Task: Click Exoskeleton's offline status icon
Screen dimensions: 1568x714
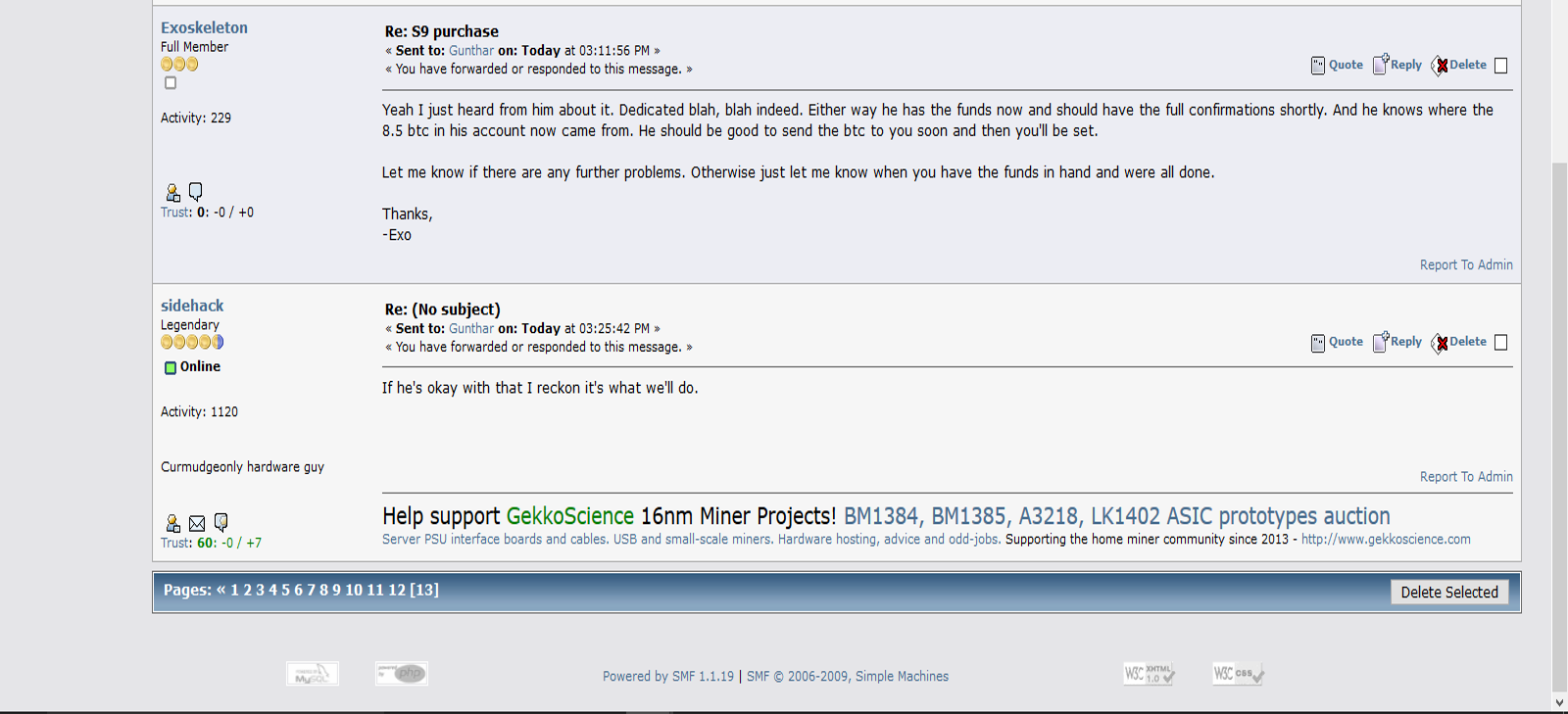Action: coord(171,83)
